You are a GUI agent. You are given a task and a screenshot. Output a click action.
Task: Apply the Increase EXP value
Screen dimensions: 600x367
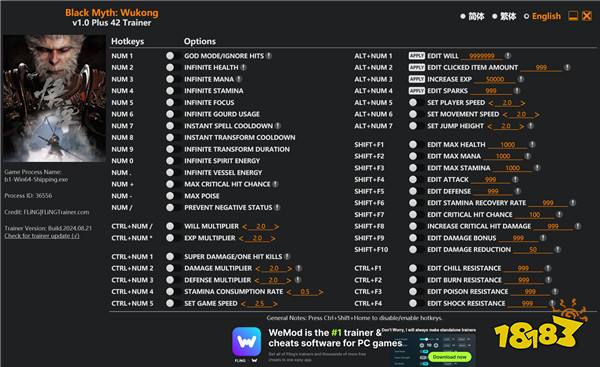417,79
